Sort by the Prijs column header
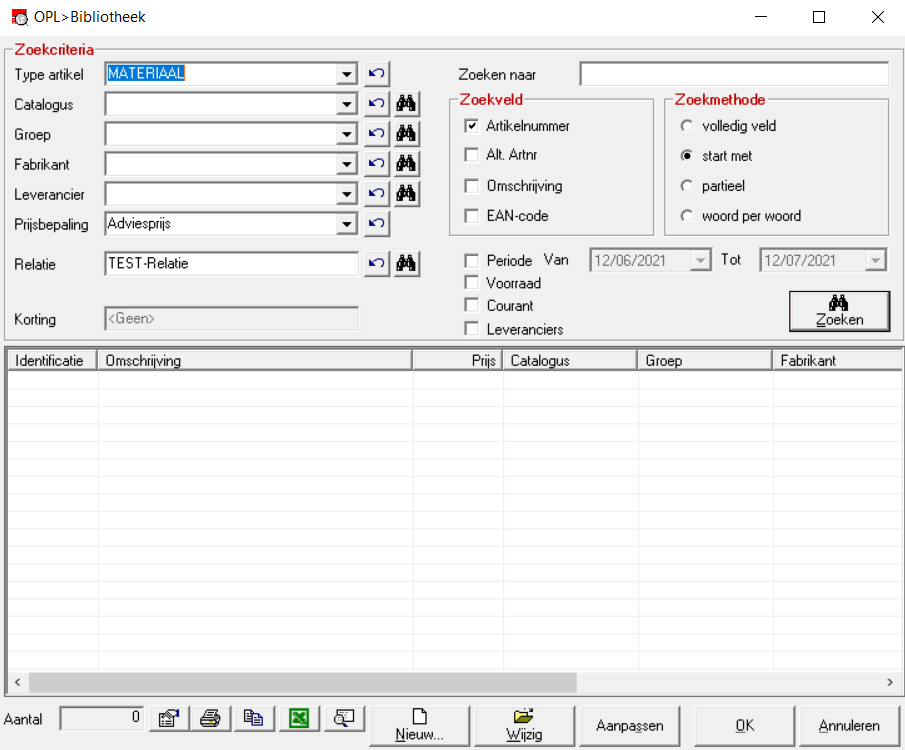 457,361
